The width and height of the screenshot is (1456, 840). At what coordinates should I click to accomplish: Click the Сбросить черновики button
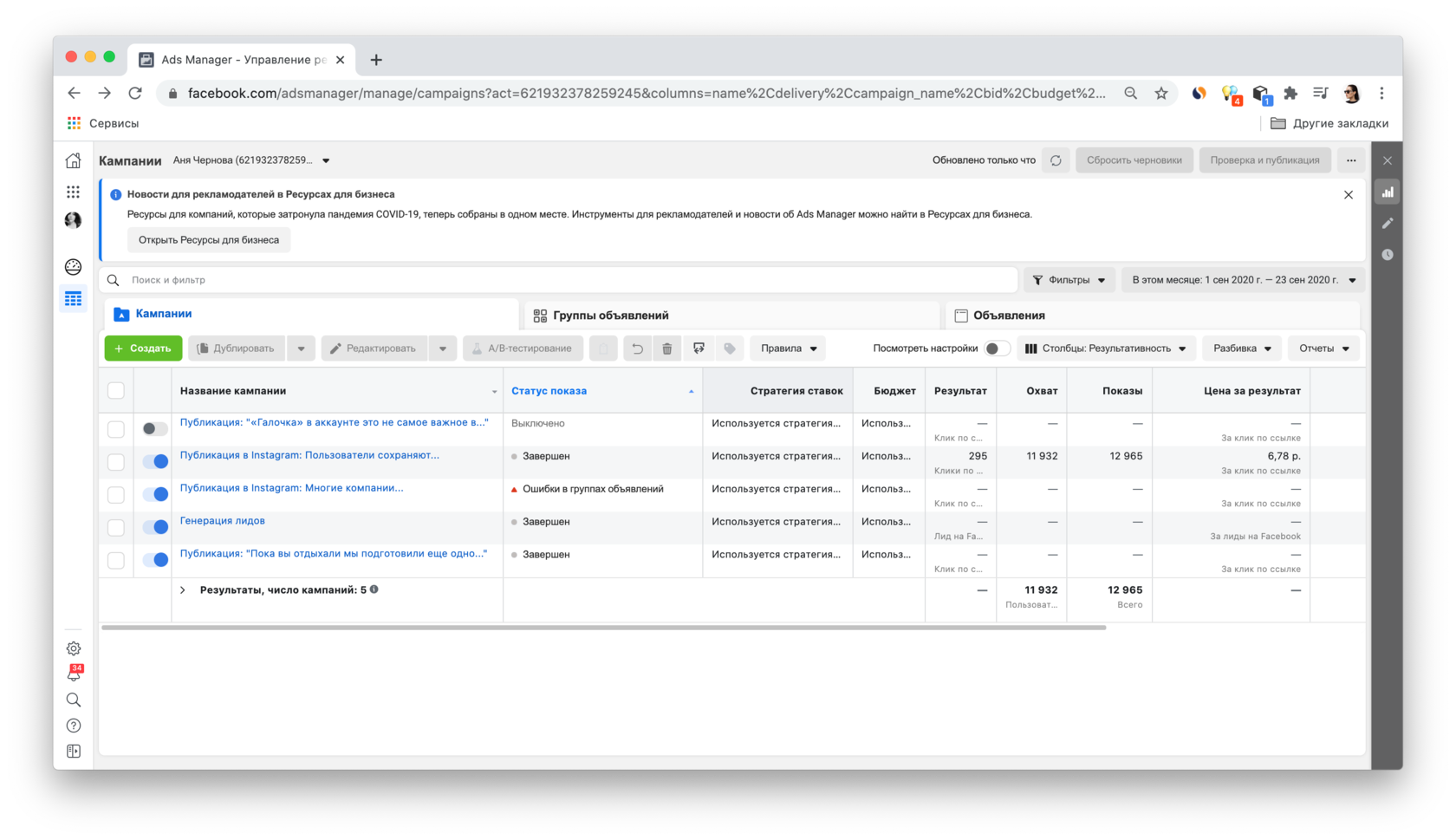1134,160
